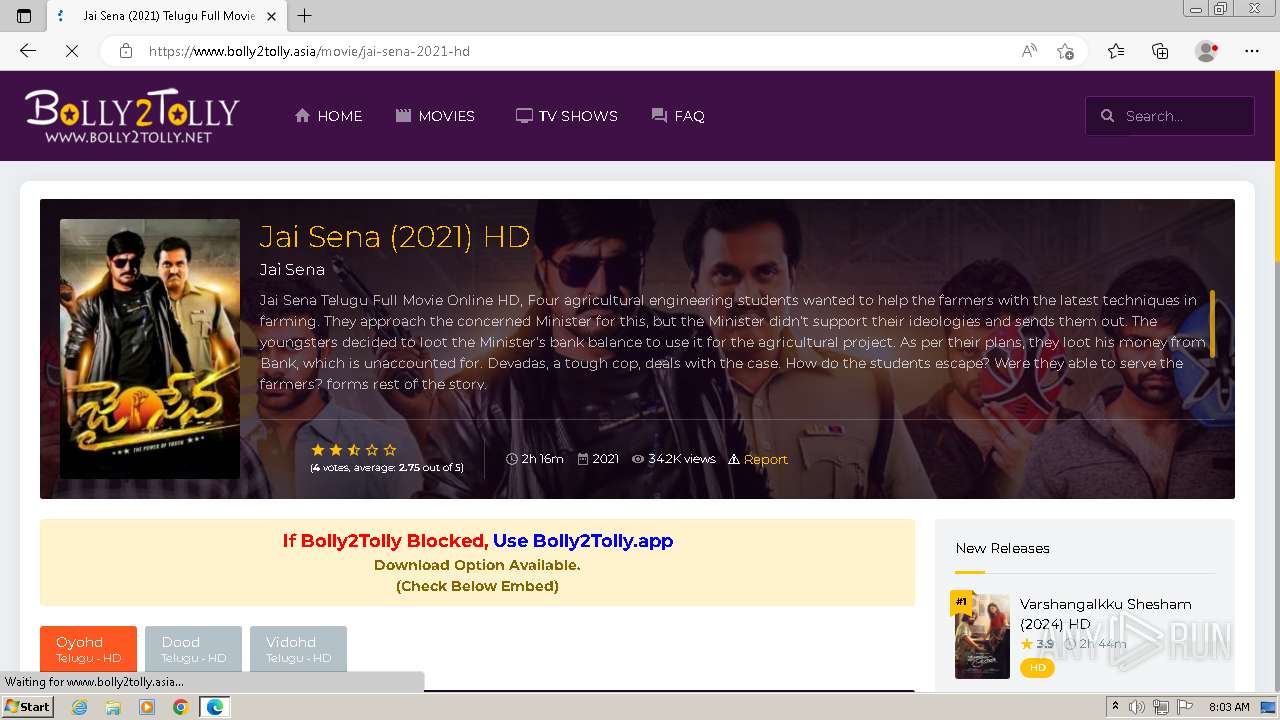Image resolution: width=1280 pixels, height=720 pixels.
Task: Select the Jai Sena (2021) tab
Action: coord(167,16)
